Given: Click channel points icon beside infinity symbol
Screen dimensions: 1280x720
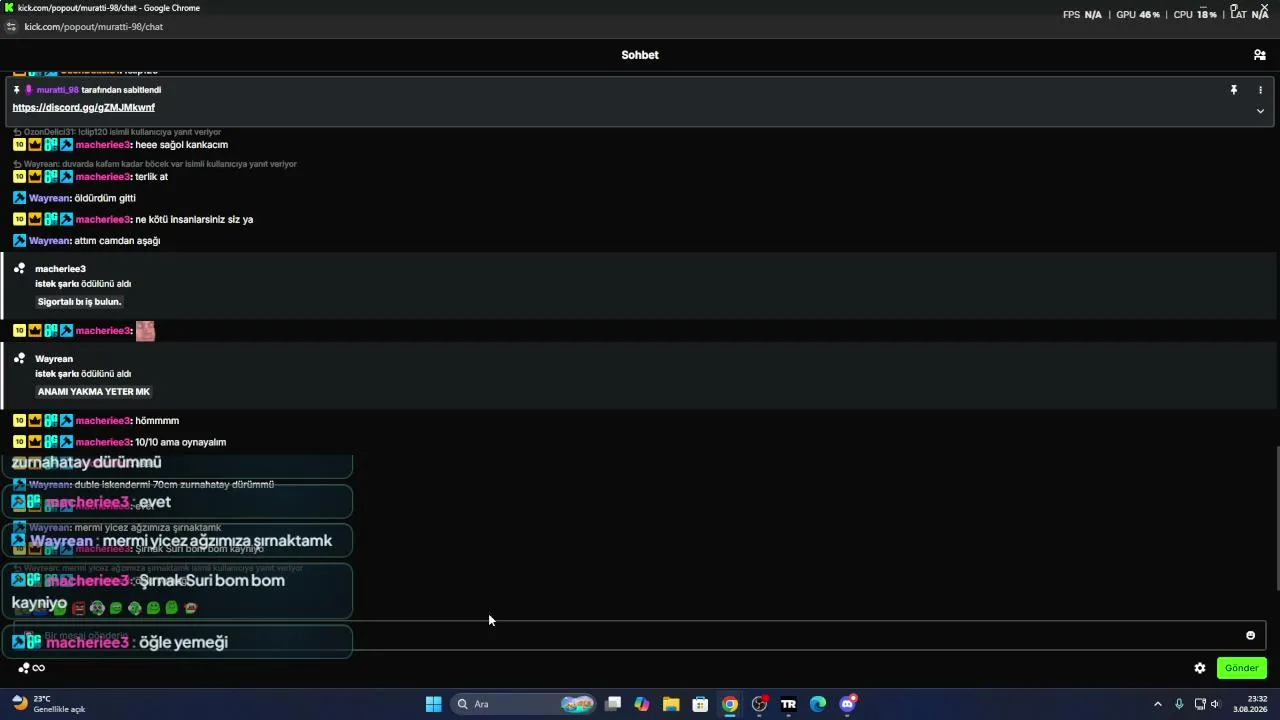Looking at the screenshot, I should pos(24,668).
